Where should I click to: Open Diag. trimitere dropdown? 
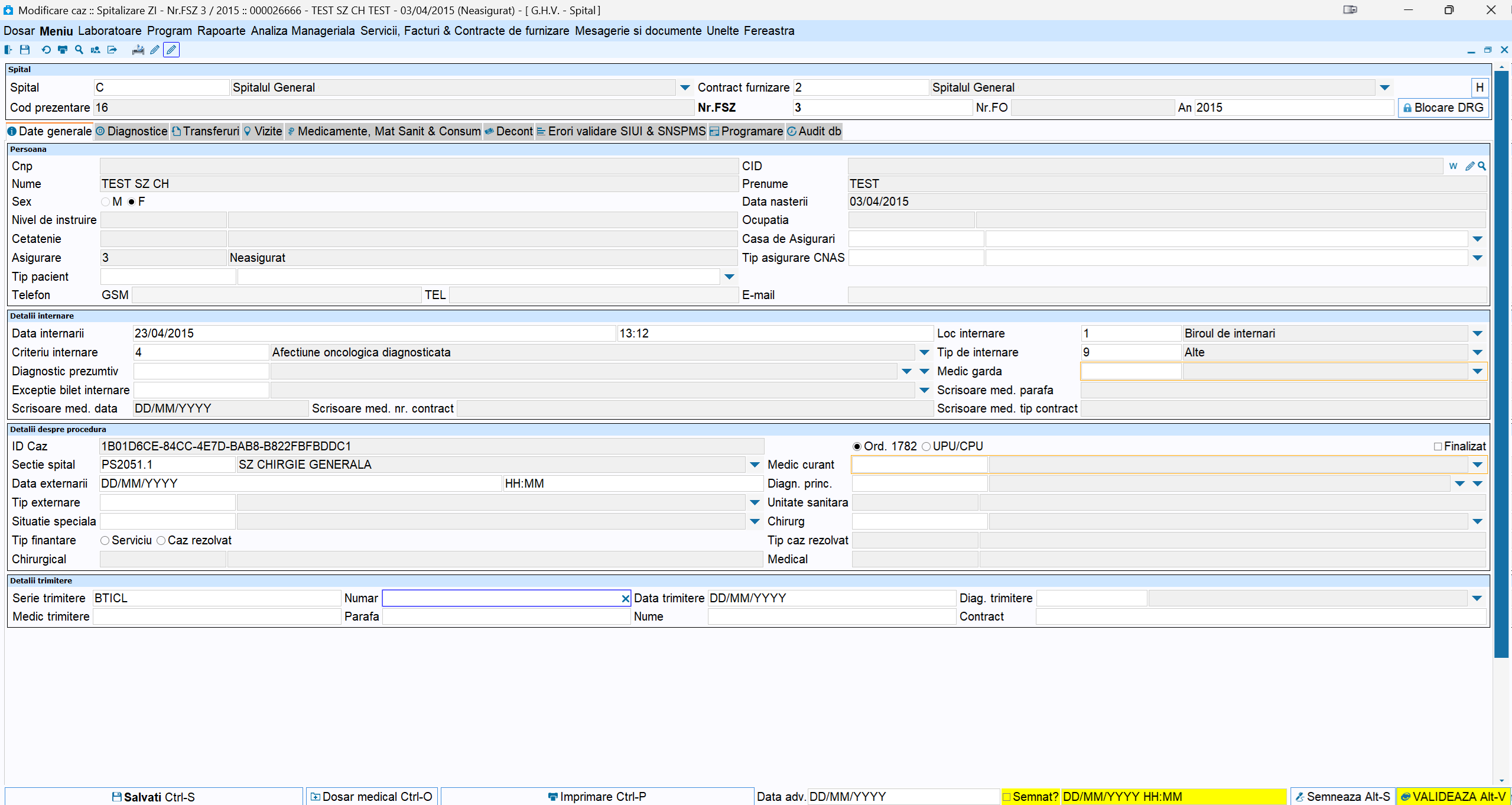click(x=1477, y=598)
